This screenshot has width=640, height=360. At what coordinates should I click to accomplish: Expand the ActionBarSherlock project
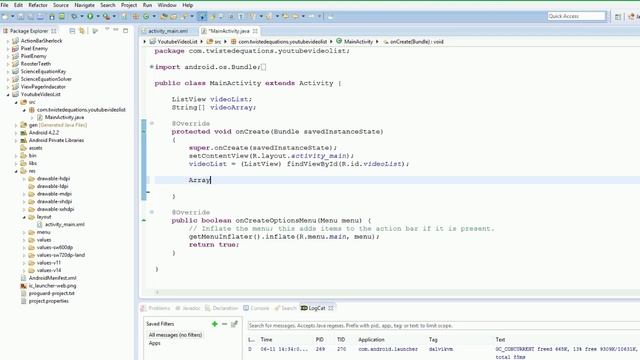point(8,41)
